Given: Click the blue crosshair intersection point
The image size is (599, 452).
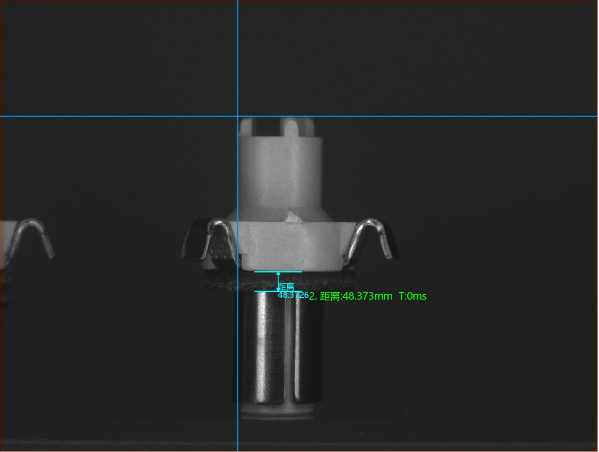Looking at the screenshot, I should [x=238, y=116].
